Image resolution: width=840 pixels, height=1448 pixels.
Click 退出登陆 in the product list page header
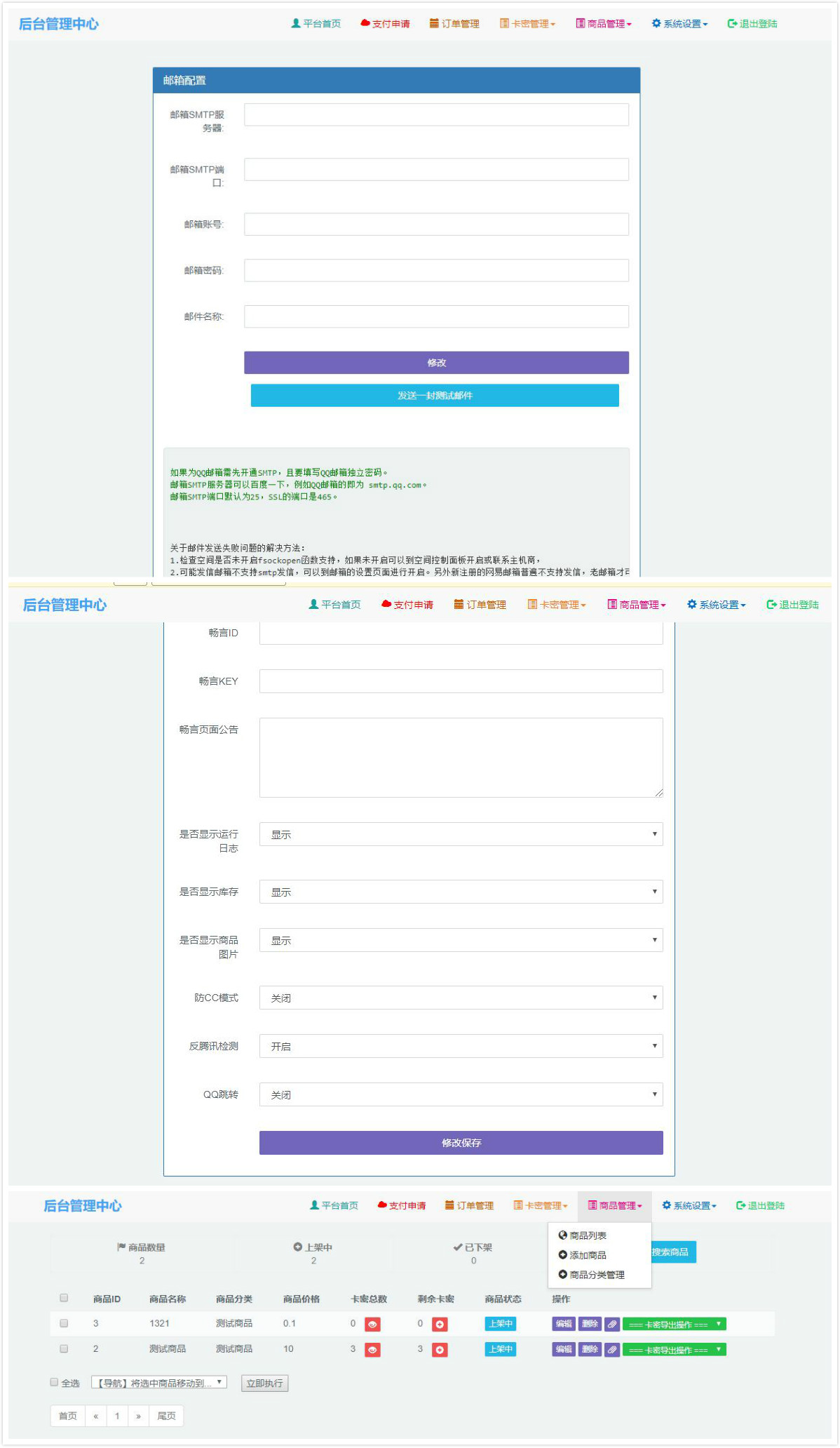(x=760, y=1205)
